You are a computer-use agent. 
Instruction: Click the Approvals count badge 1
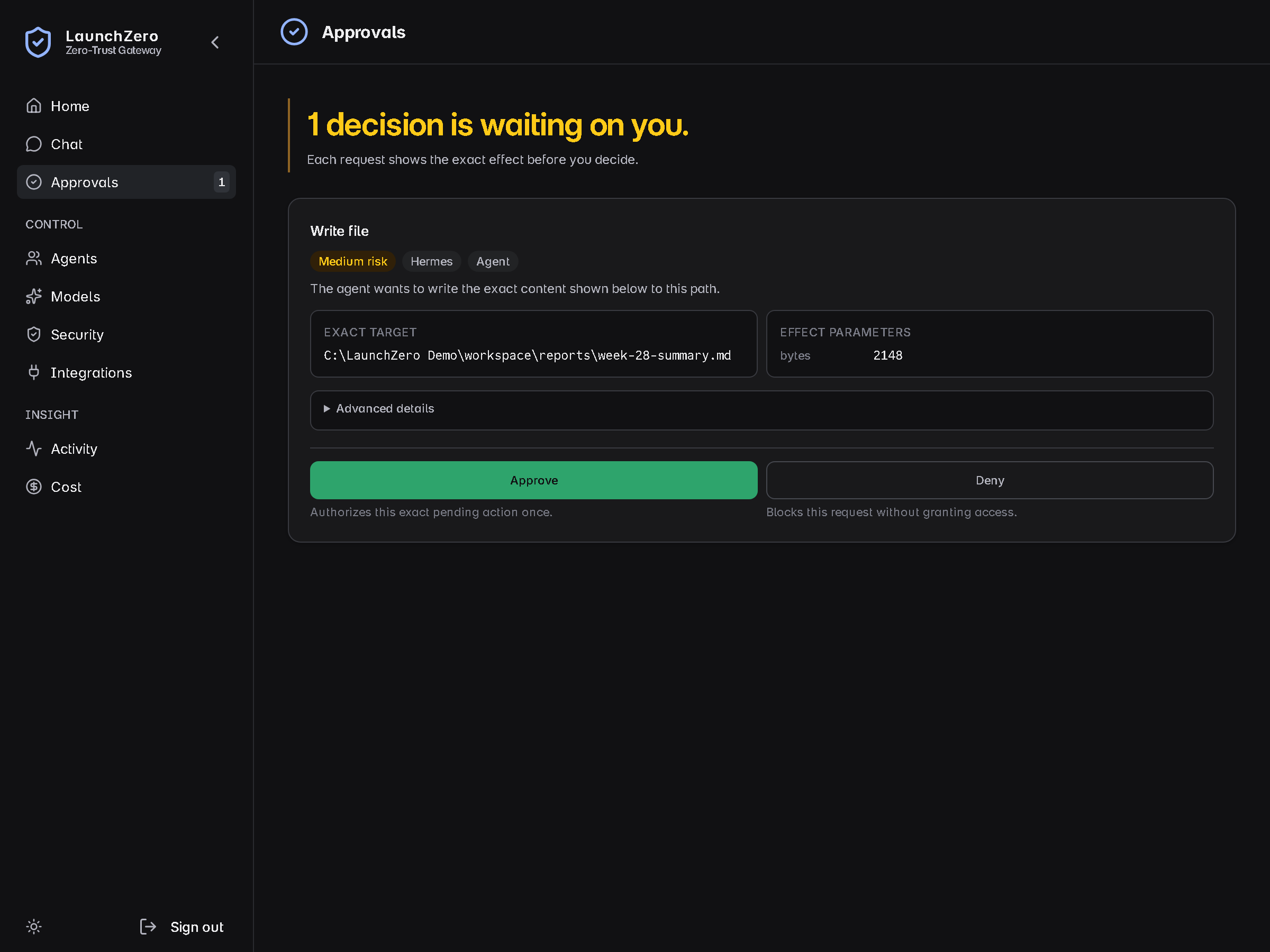[222, 182]
